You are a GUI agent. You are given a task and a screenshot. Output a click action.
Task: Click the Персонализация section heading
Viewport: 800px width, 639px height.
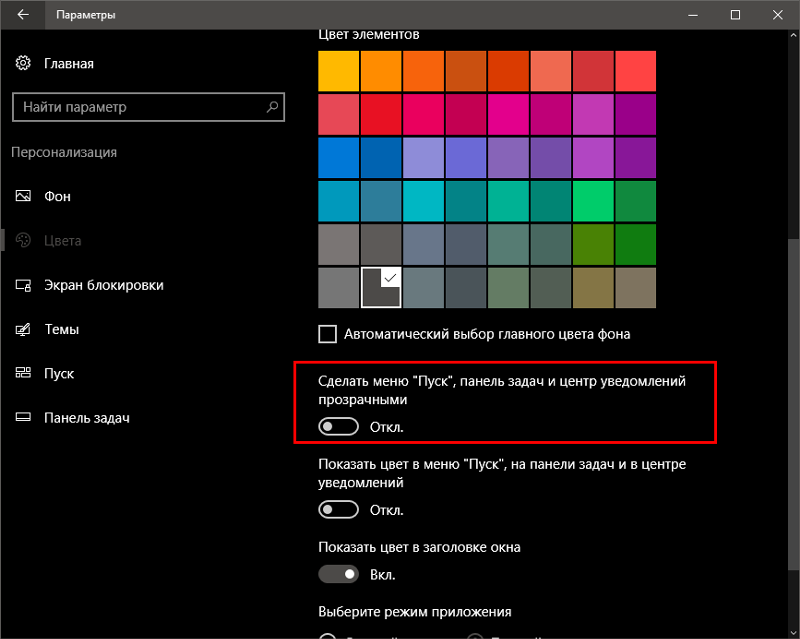point(64,152)
